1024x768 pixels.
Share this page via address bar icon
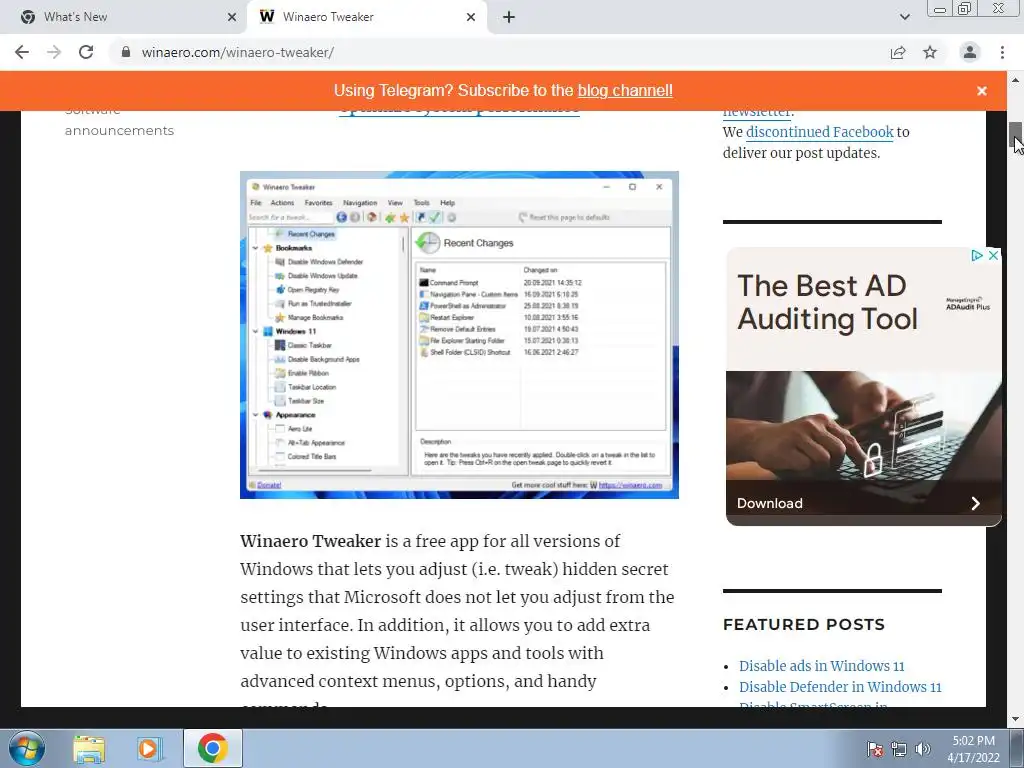(x=898, y=52)
